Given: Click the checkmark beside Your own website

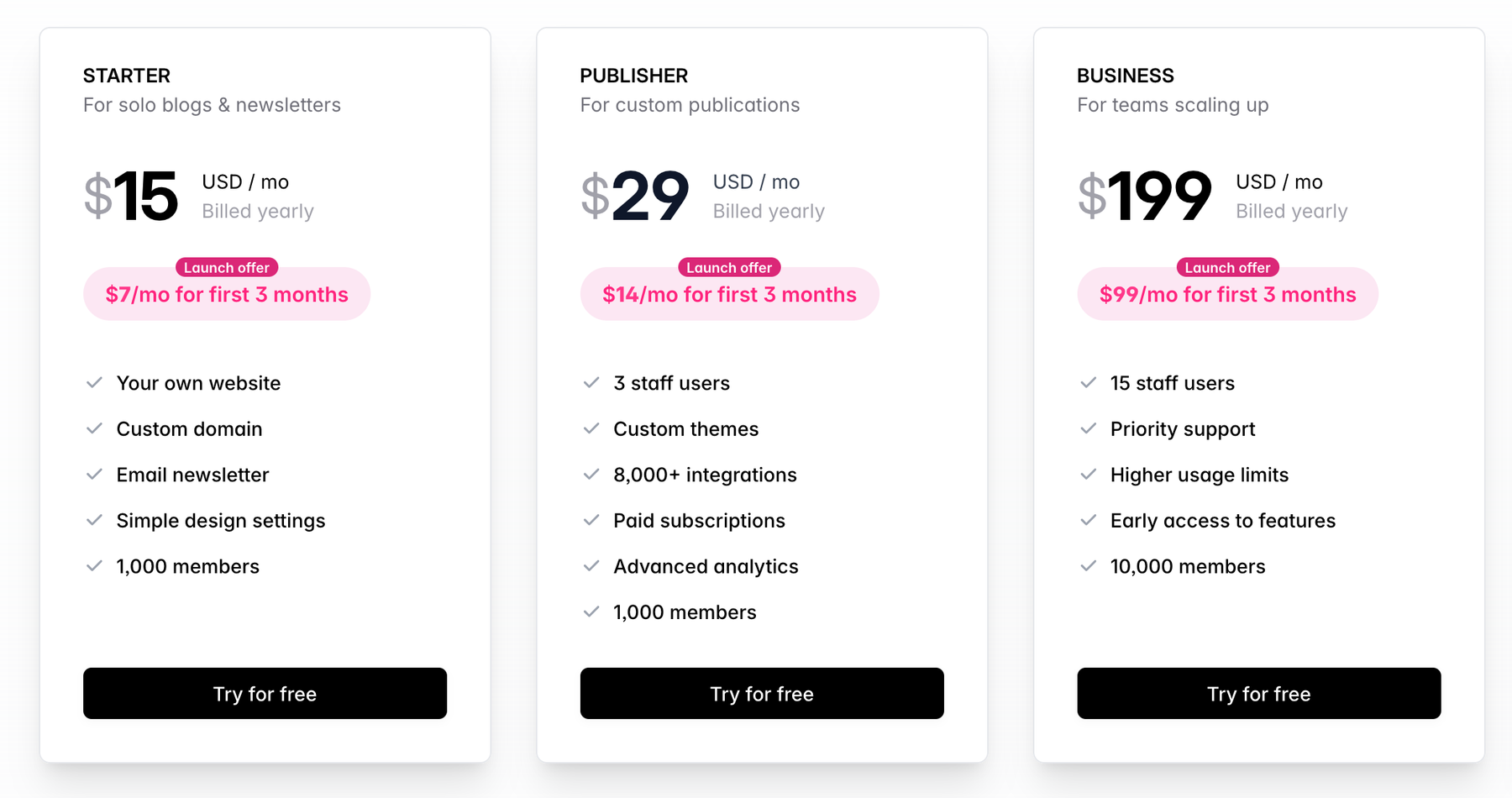Looking at the screenshot, I should click(x=94, y=383).
